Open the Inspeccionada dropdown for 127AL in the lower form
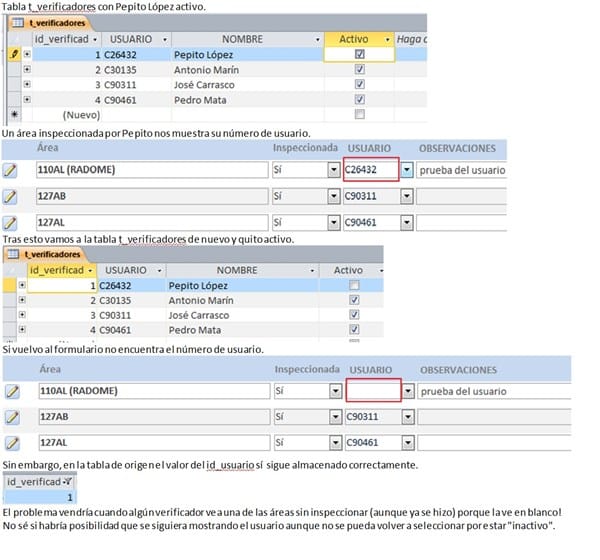The width and height of the screenshot is (600, 560). coord(336,443)
